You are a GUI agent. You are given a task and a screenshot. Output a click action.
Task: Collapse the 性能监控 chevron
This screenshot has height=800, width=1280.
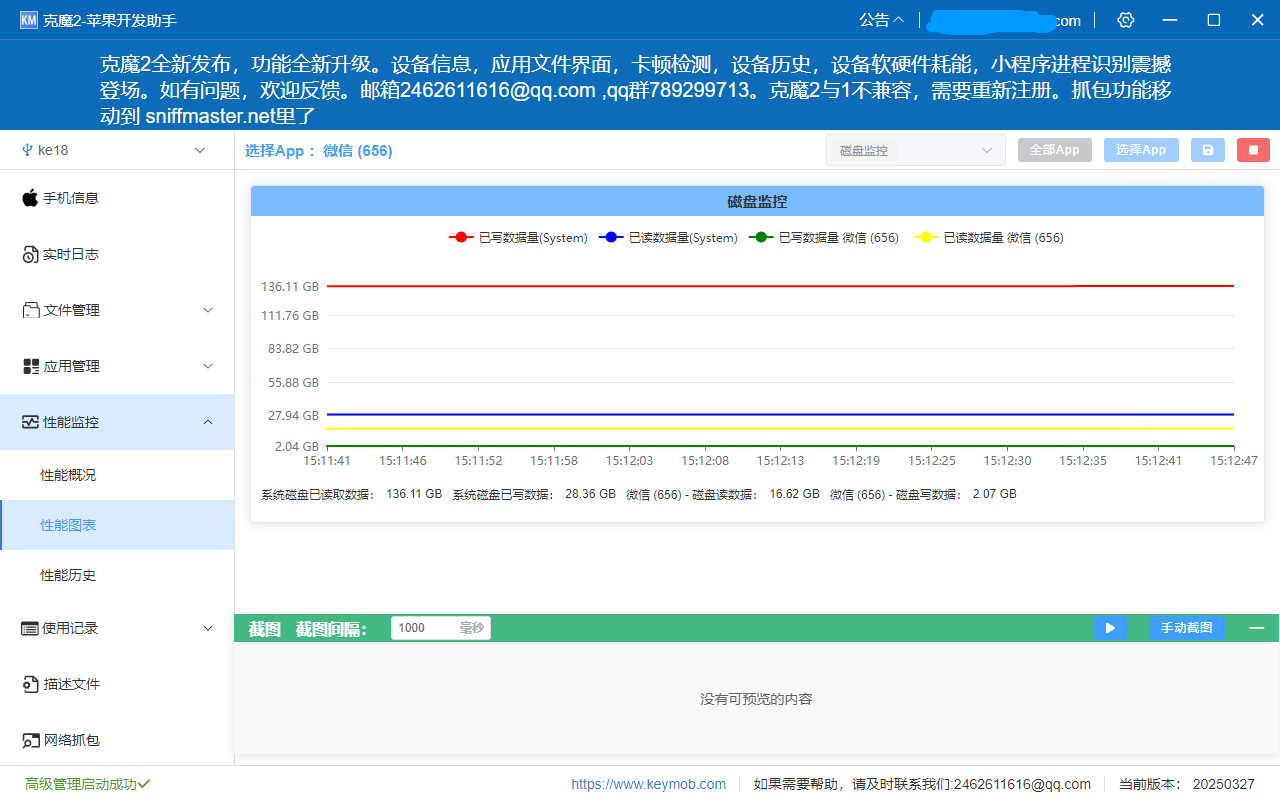click(208, 422)
